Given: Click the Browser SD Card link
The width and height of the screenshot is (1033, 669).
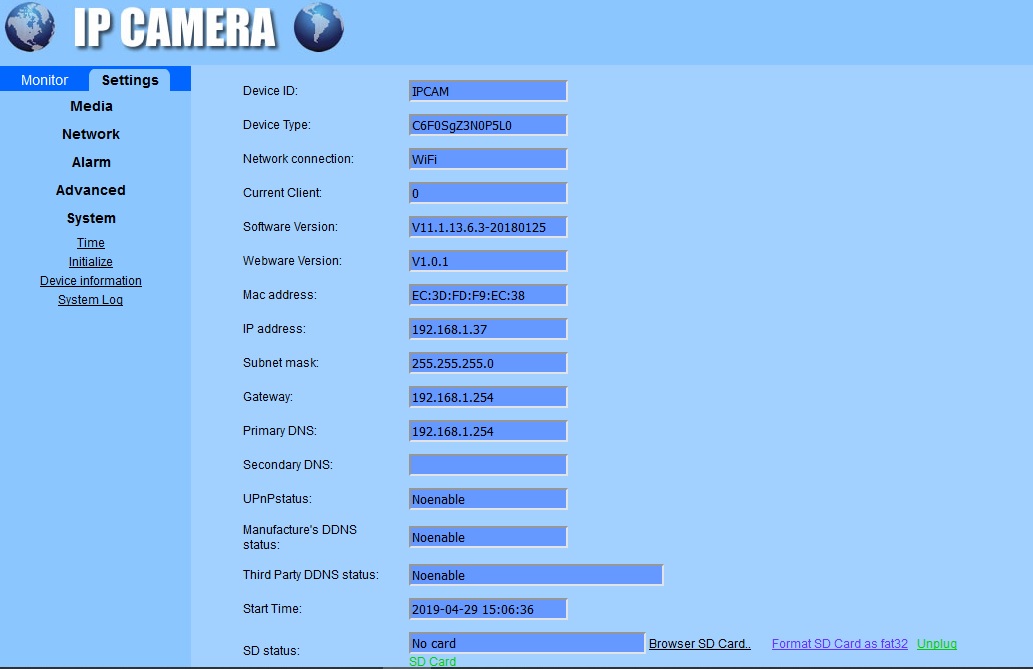Looking at the screenshot, I should click(x=700, y=644).
